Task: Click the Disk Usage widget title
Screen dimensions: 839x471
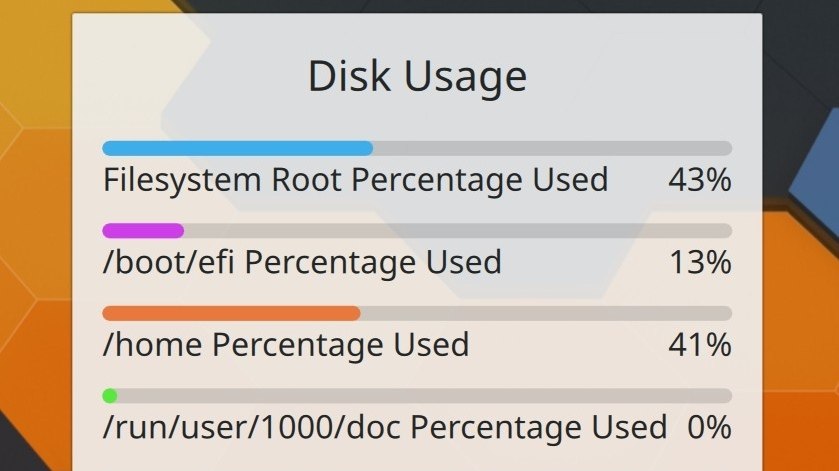Action: (417, 76)
